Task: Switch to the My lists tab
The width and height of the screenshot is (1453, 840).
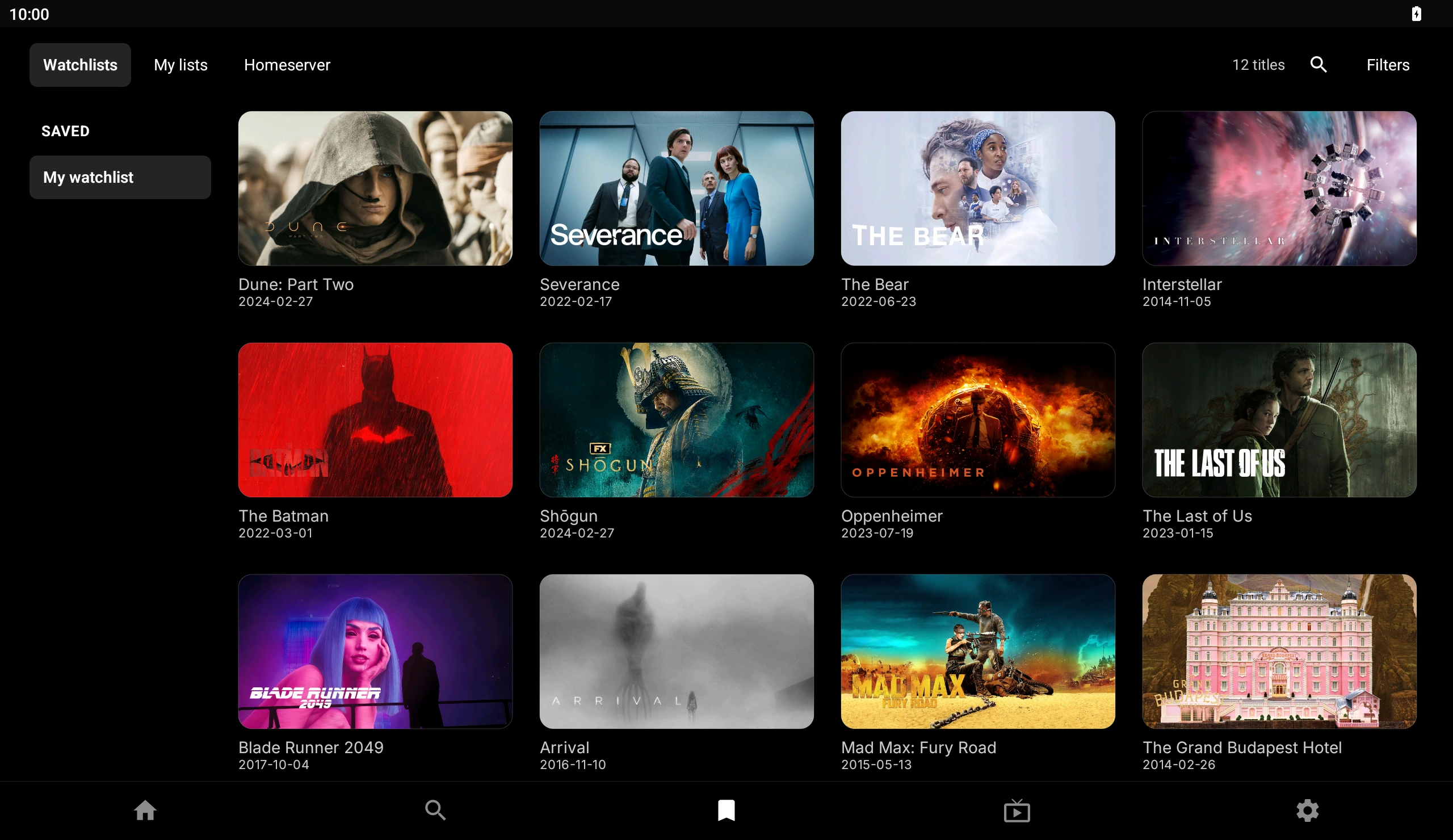Action: click(x=180, y=65)
